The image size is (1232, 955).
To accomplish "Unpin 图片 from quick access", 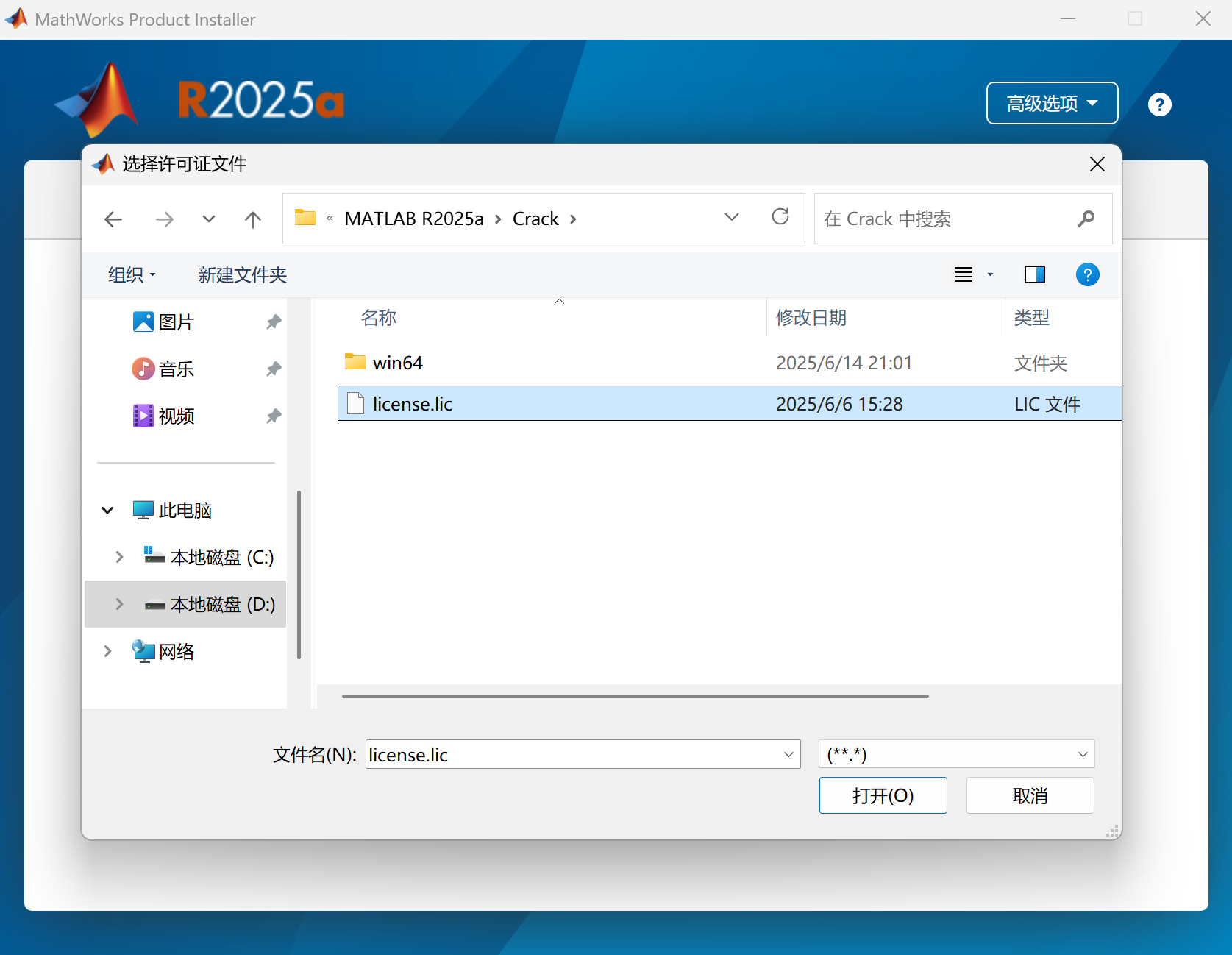I will [273, 322].
